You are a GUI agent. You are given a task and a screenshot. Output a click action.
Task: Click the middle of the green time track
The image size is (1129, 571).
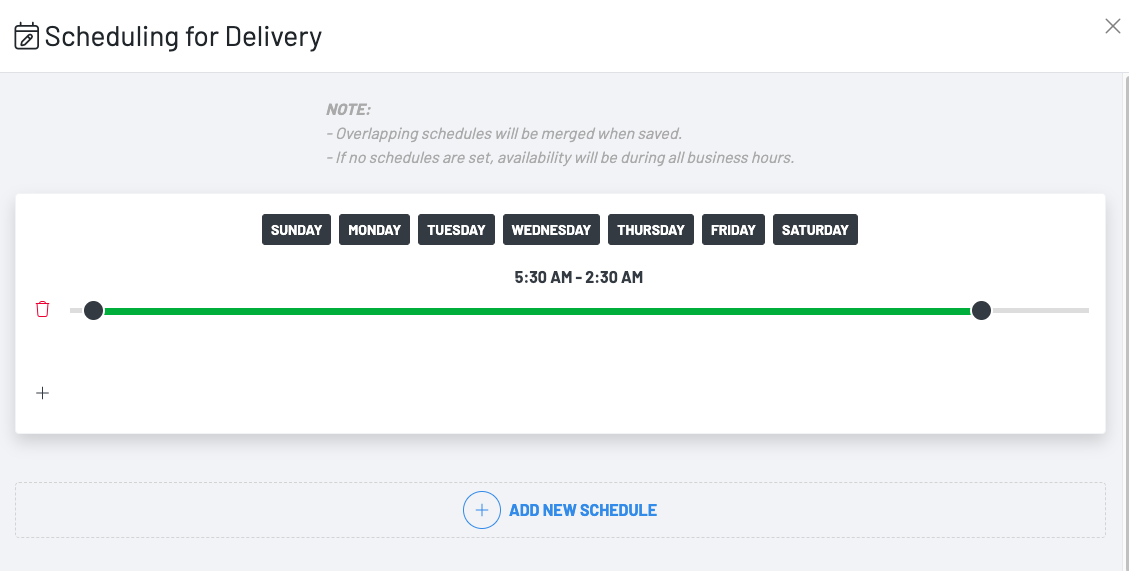[x=537, y=311]
